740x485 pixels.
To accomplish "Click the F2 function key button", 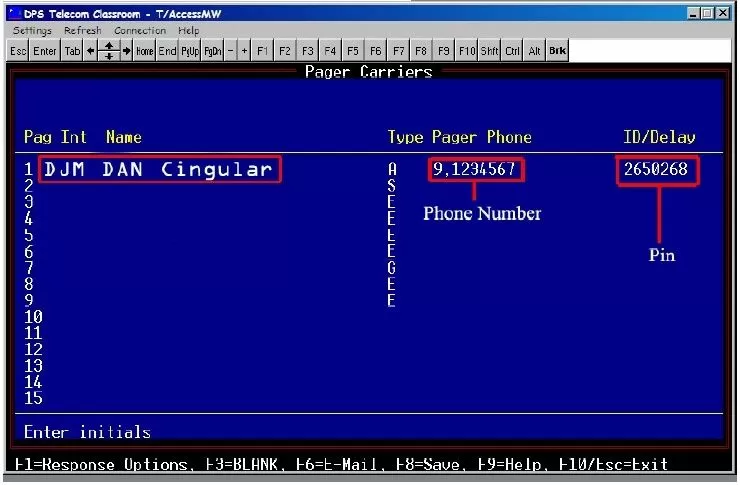I will point(285,50).
